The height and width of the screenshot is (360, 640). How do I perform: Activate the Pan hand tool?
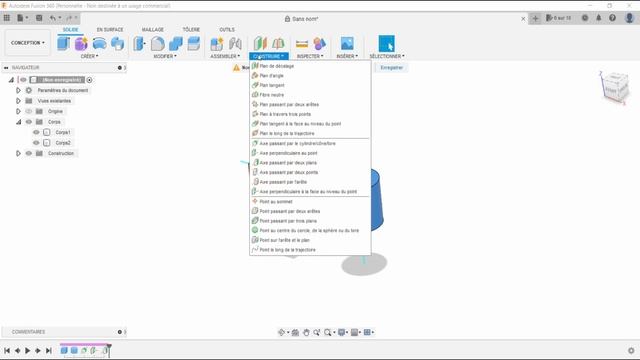pos(306,332)
